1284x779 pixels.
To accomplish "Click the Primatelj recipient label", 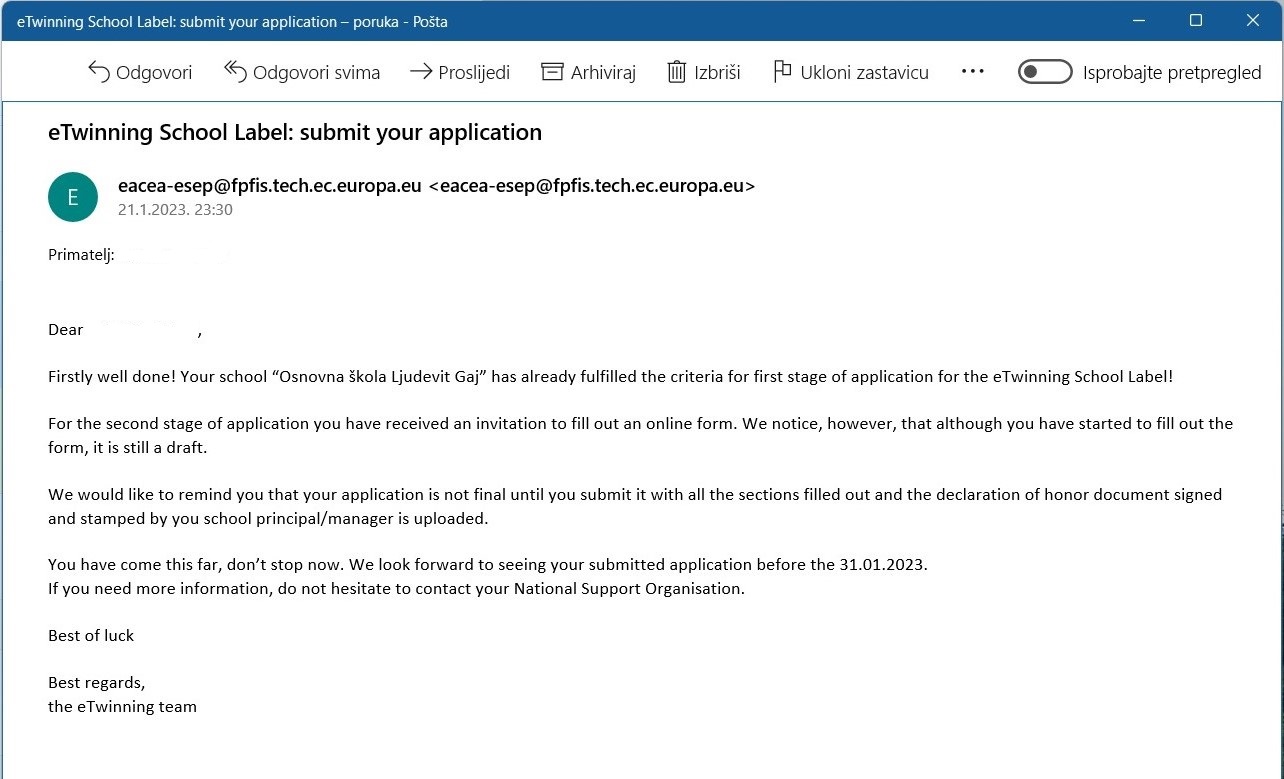I will (x=81, y=255).
